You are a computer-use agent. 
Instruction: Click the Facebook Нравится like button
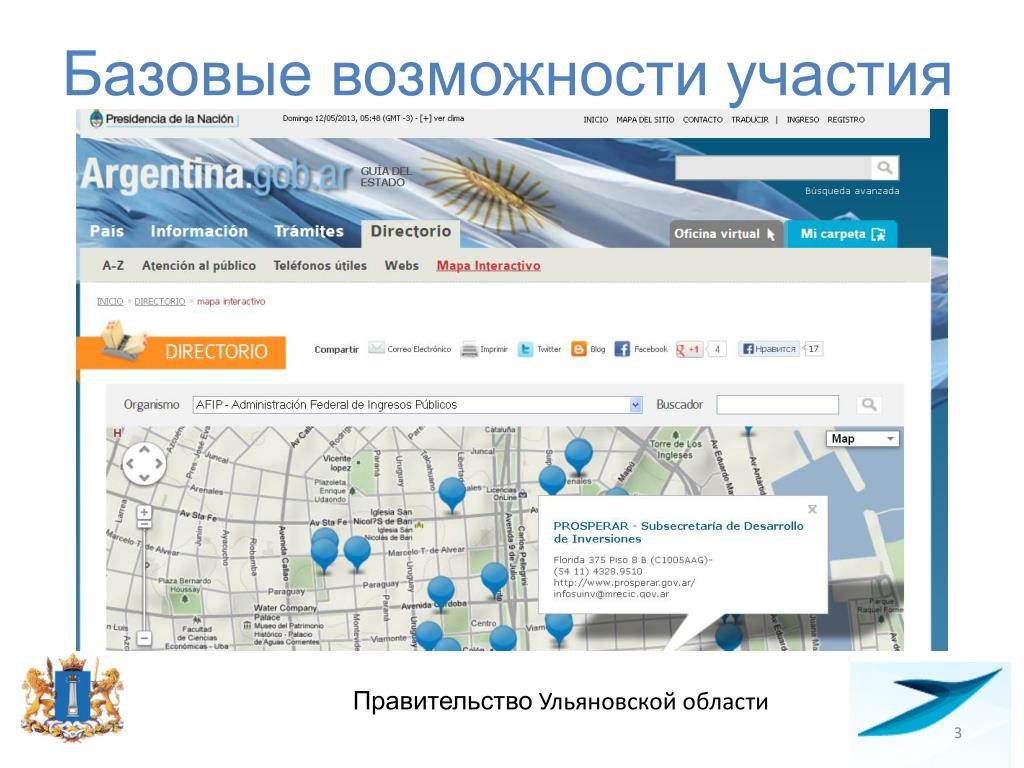(x=769, y=349)
